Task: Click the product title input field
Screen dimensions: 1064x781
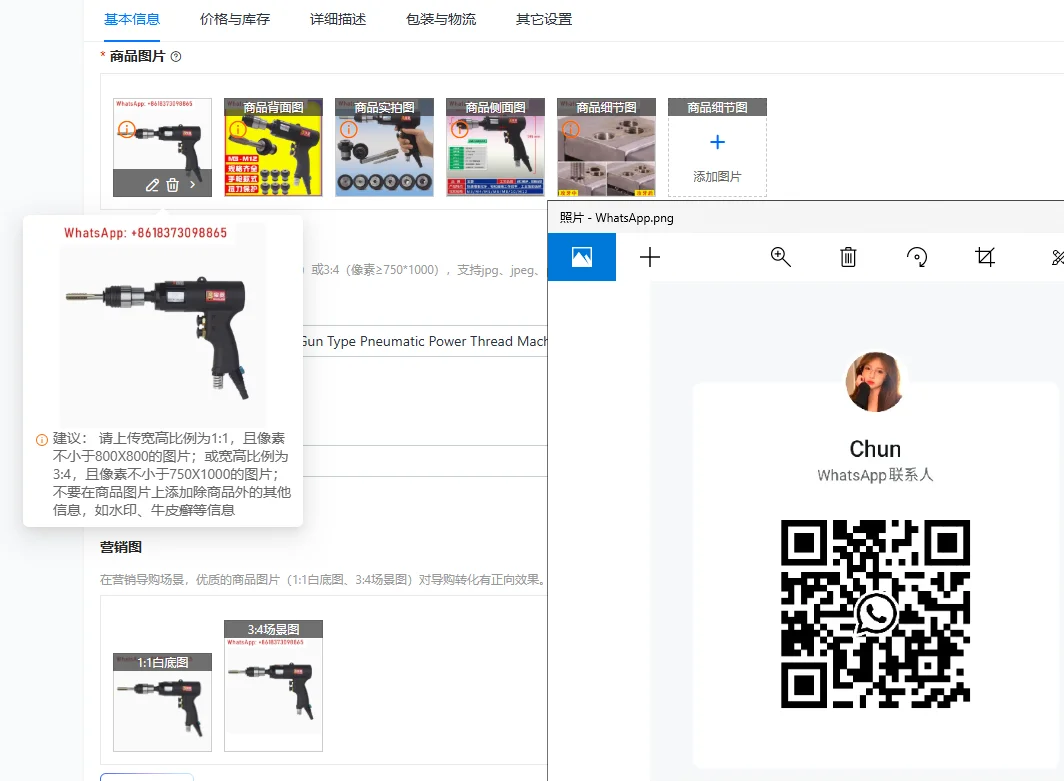Action: tap(424, 341)
